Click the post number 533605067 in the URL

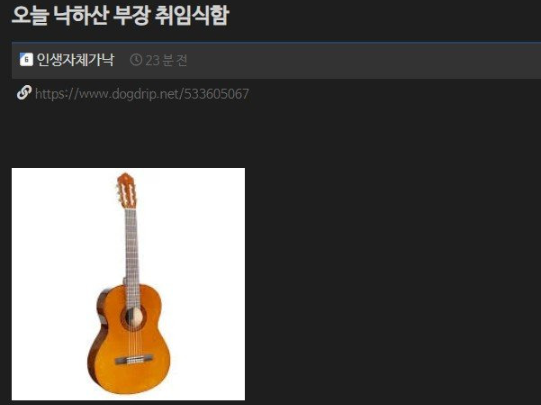(216, 93)
